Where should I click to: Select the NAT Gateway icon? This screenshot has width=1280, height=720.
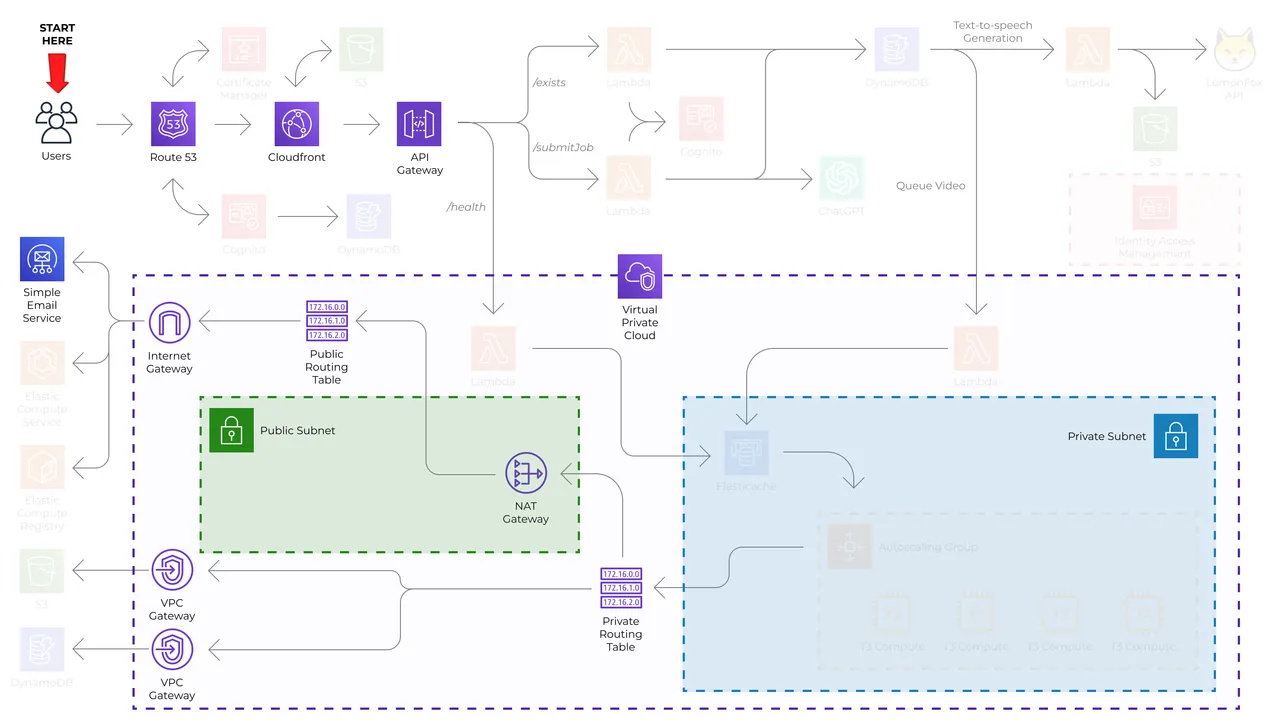525,474
